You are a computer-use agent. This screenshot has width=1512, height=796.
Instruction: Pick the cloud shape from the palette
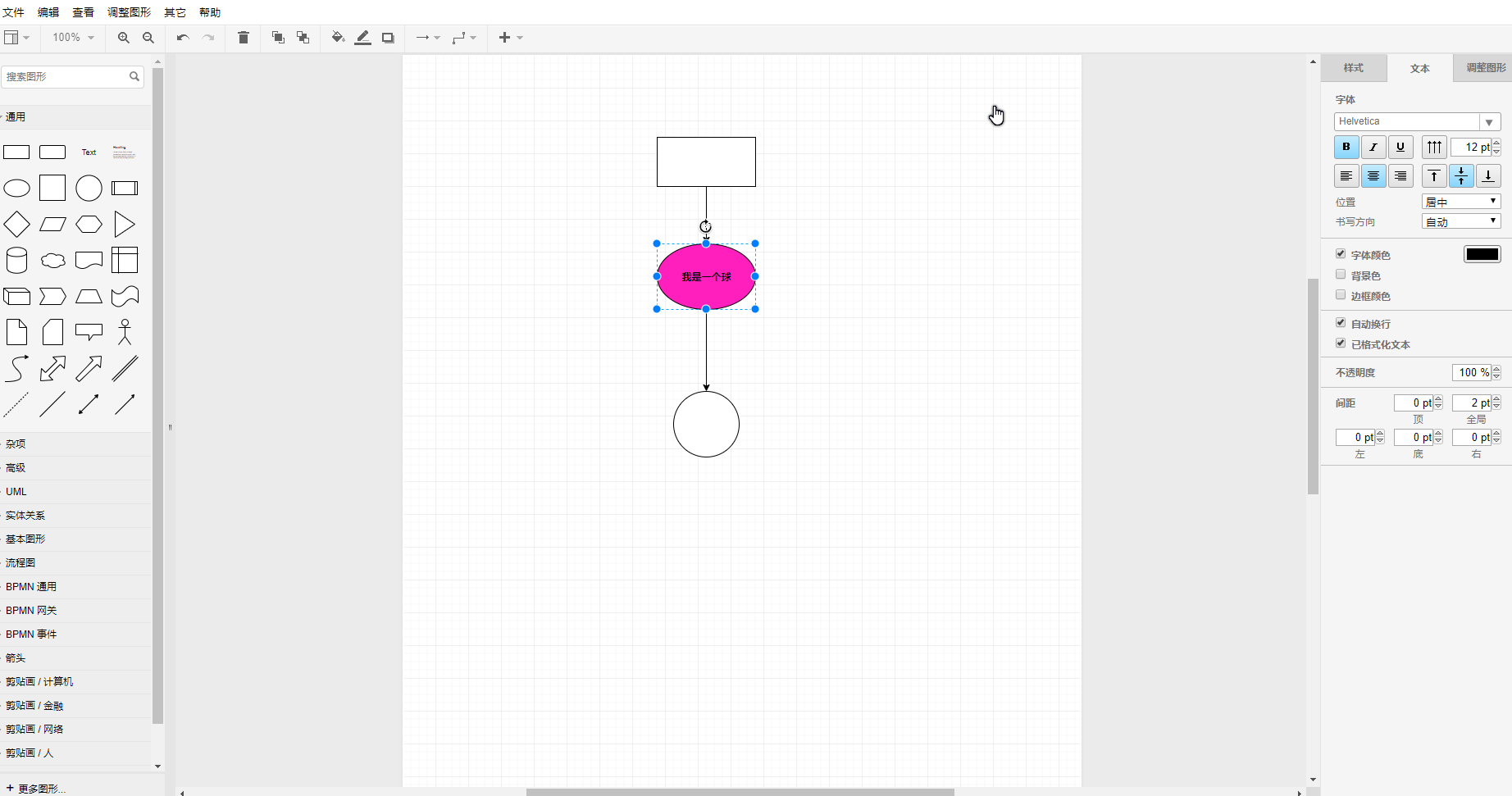point(52,261)
